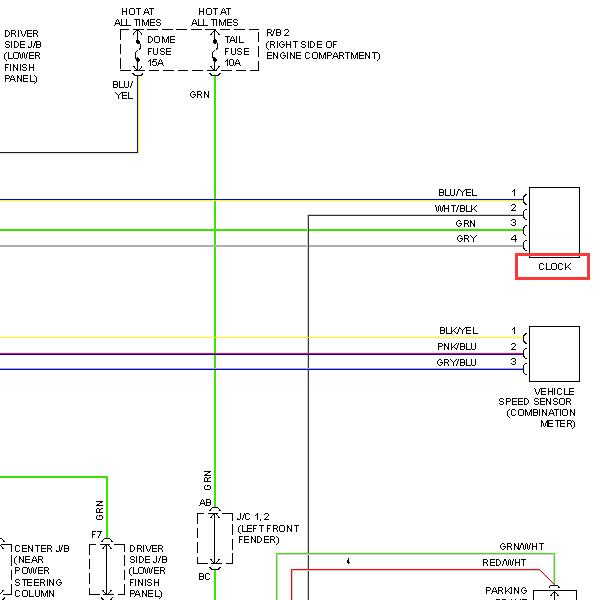Image resolution: width=596 pixels, height=600 pixels.
Task: Click the RED/WHT wire label
Action: coord(504,562)
